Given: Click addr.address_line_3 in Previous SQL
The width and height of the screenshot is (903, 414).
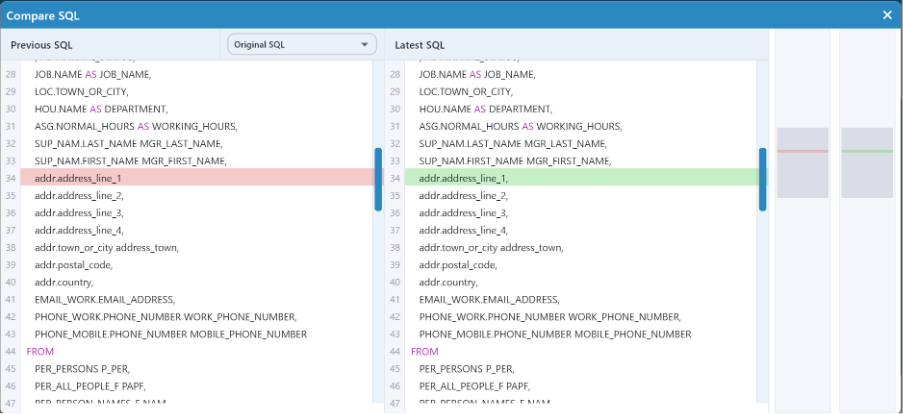Looking at the screenshot, I should pyautogui.click(x=79, y=213).
